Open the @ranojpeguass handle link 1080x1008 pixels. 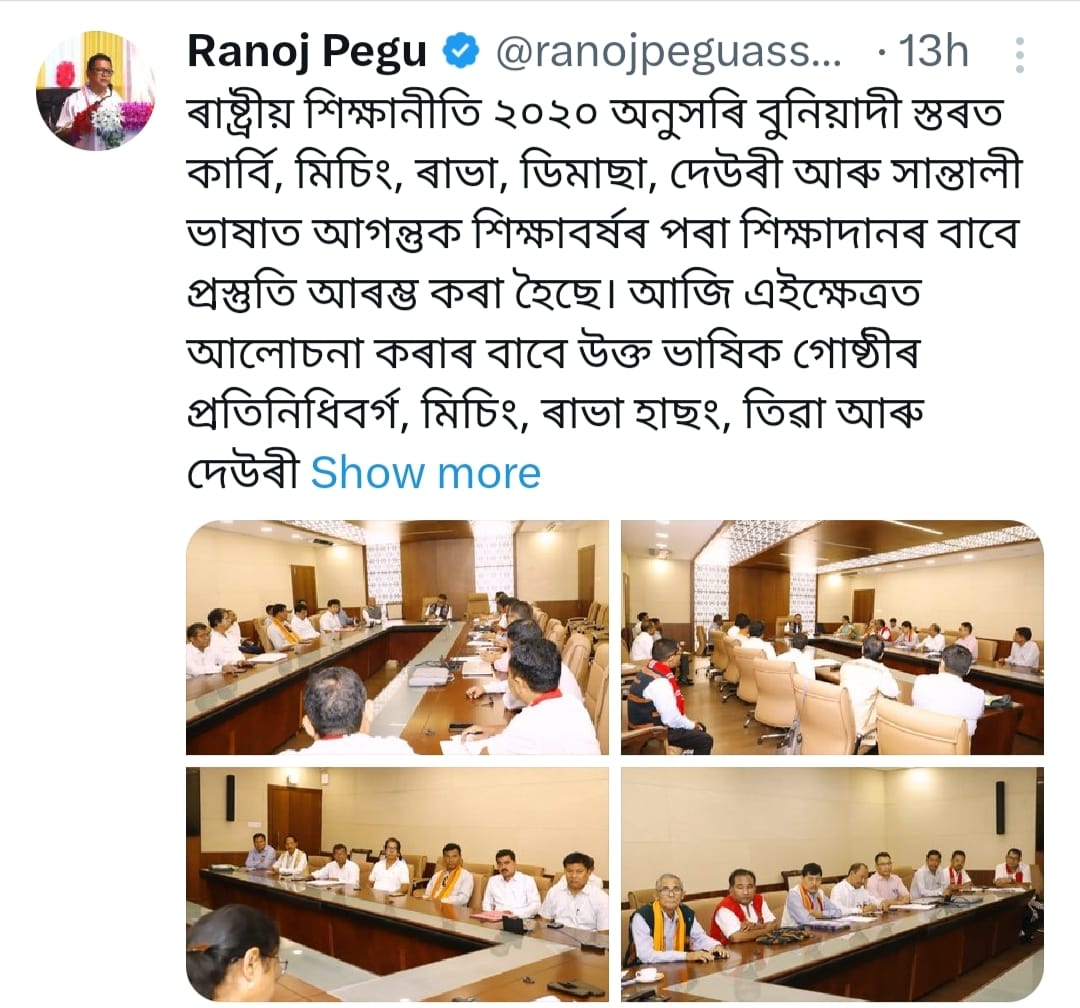(x=668, y=52)
